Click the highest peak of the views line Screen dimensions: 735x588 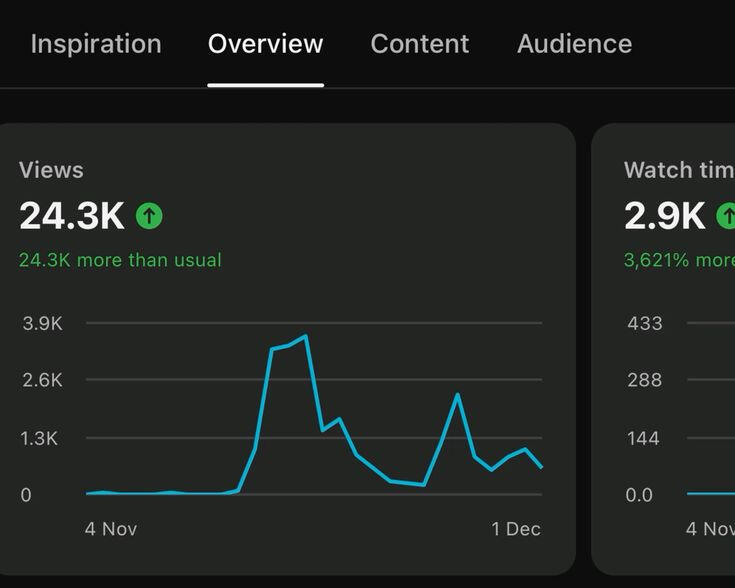306,336
